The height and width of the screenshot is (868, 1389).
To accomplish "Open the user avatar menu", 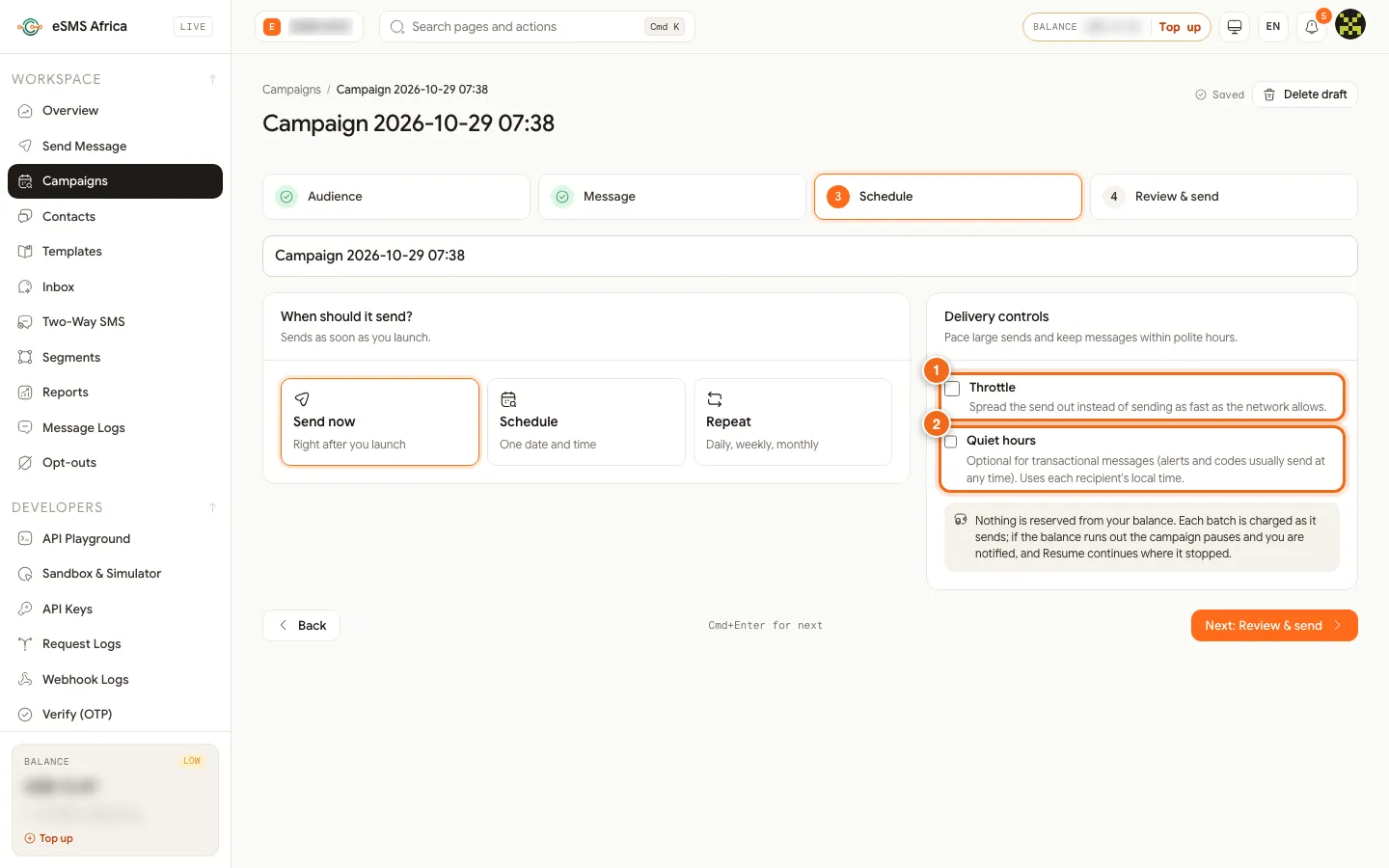I will click(1350, 25).
